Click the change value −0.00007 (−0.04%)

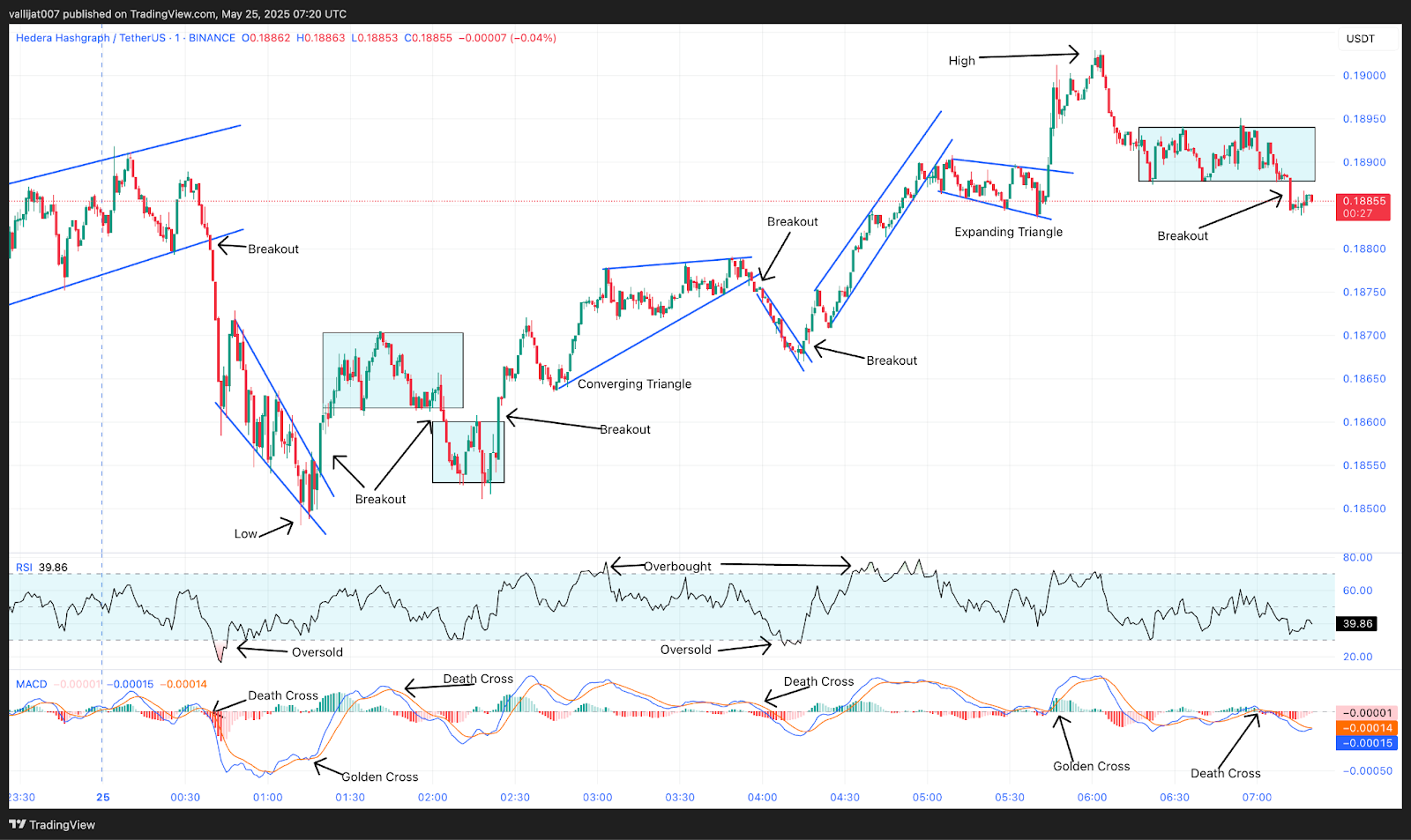(507, 38)
